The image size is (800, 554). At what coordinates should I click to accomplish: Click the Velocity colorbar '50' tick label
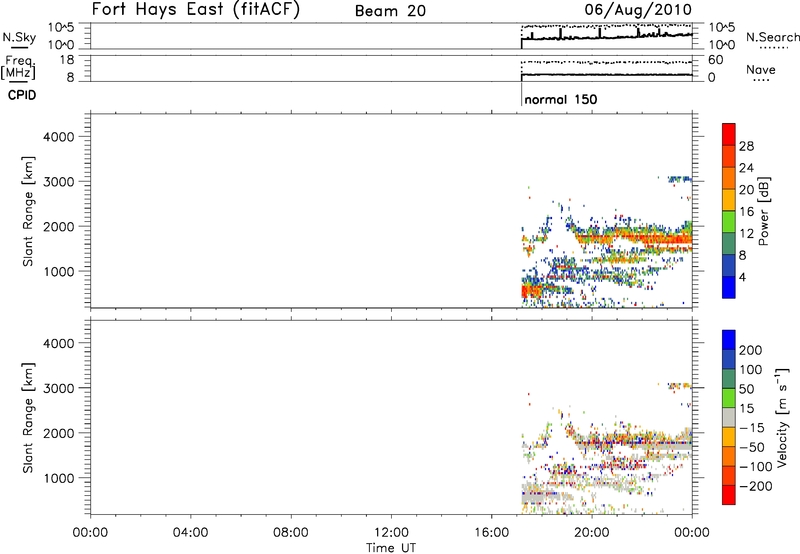point(746,389)
